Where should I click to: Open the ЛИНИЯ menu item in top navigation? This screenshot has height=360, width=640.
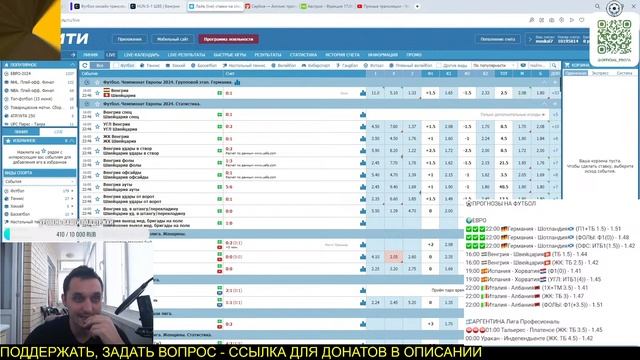pyautogui.click(x=91, y=55)
